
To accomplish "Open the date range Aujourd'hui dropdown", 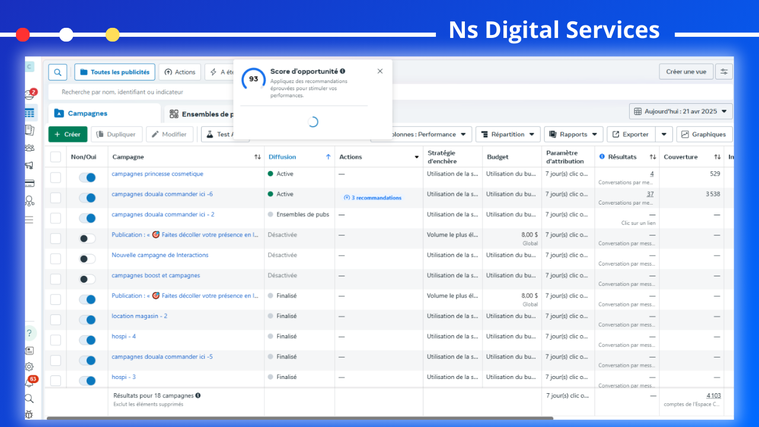I will pos(681,111).
